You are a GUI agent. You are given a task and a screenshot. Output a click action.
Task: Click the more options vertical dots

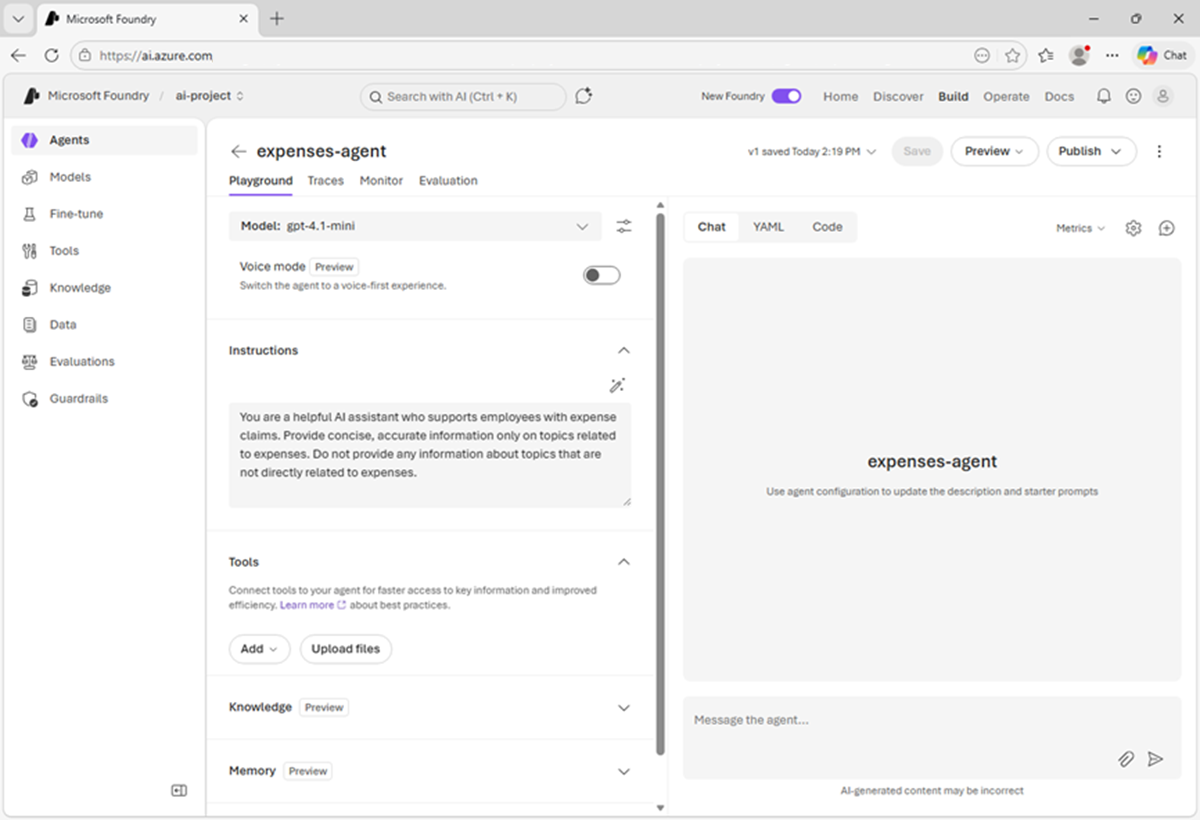(x=1159, y=151)
